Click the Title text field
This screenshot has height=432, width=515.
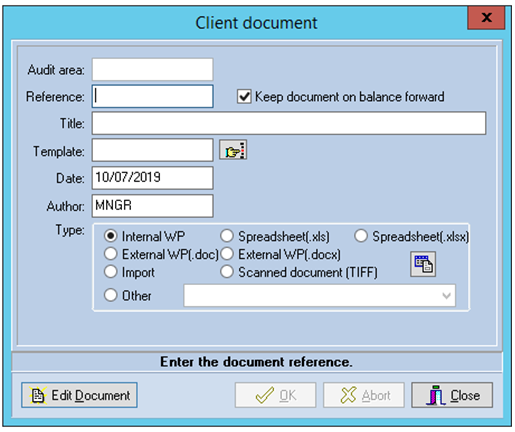tap(289, 123)
